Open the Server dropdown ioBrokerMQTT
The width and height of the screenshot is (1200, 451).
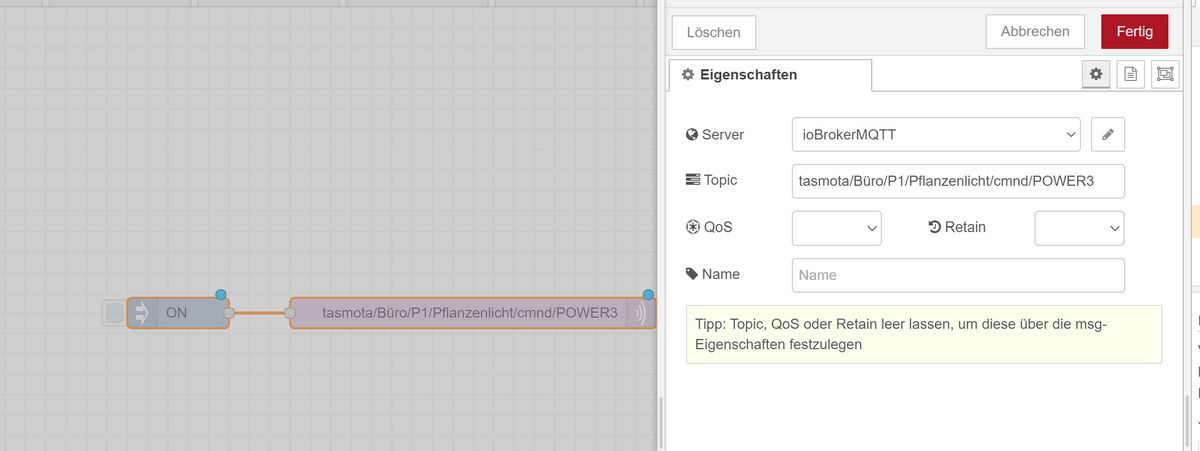tap(936, 134)
